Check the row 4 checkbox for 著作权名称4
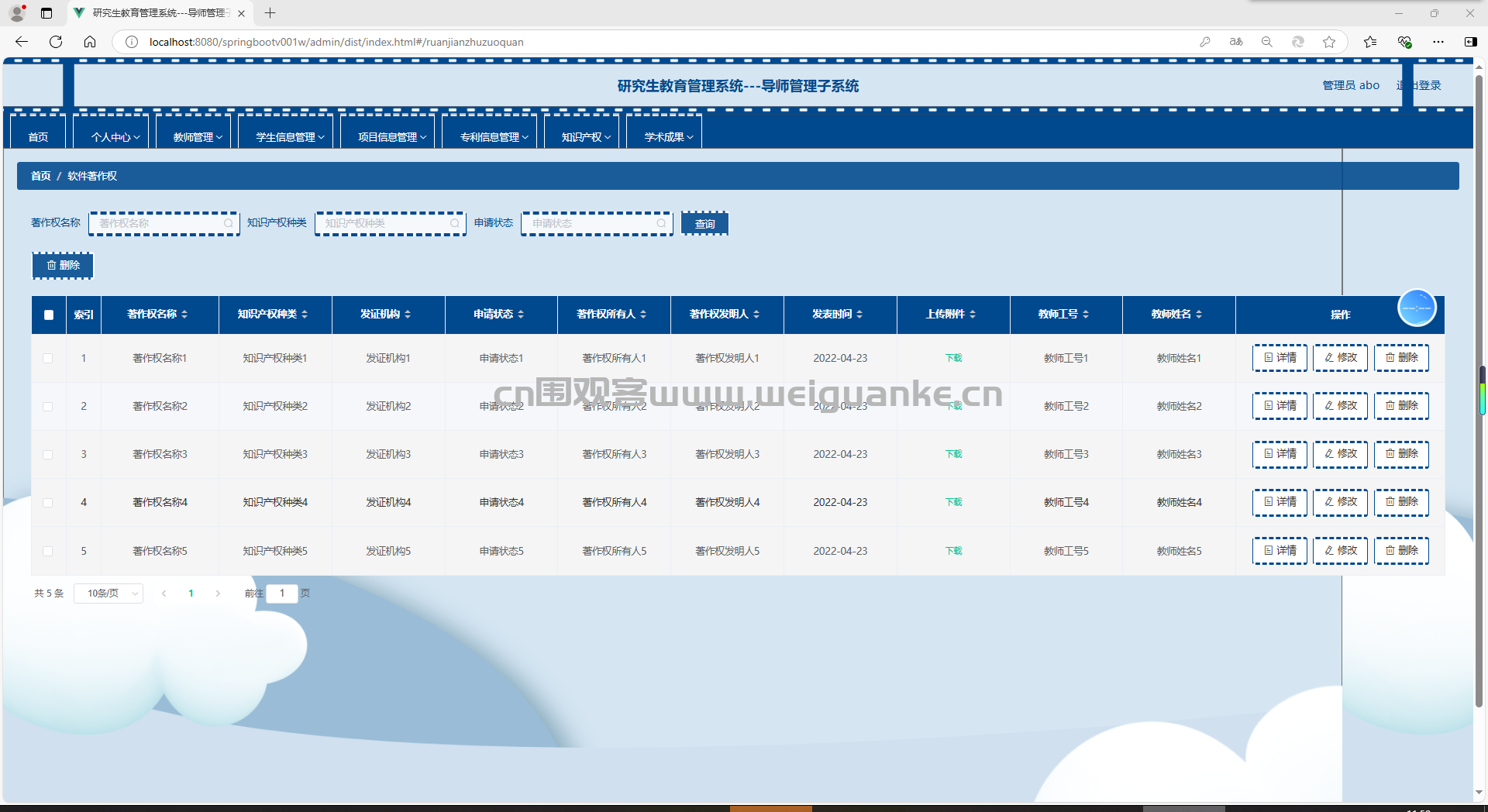 pyautogui.click(x=48, y=502)
